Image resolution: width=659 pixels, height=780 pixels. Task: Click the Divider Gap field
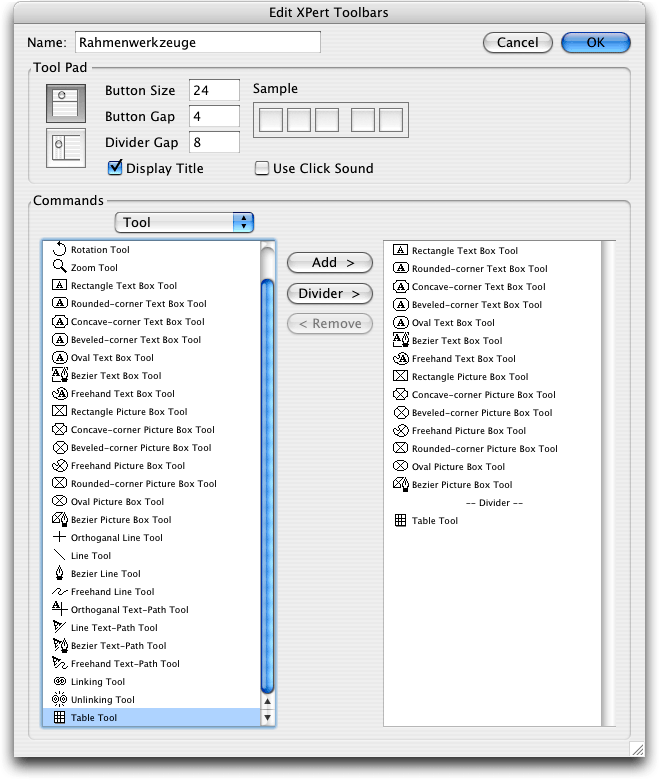click(214, 142)
